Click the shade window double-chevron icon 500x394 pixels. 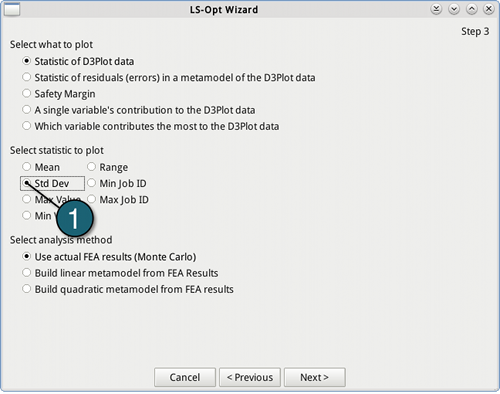(x=436, y=9)
